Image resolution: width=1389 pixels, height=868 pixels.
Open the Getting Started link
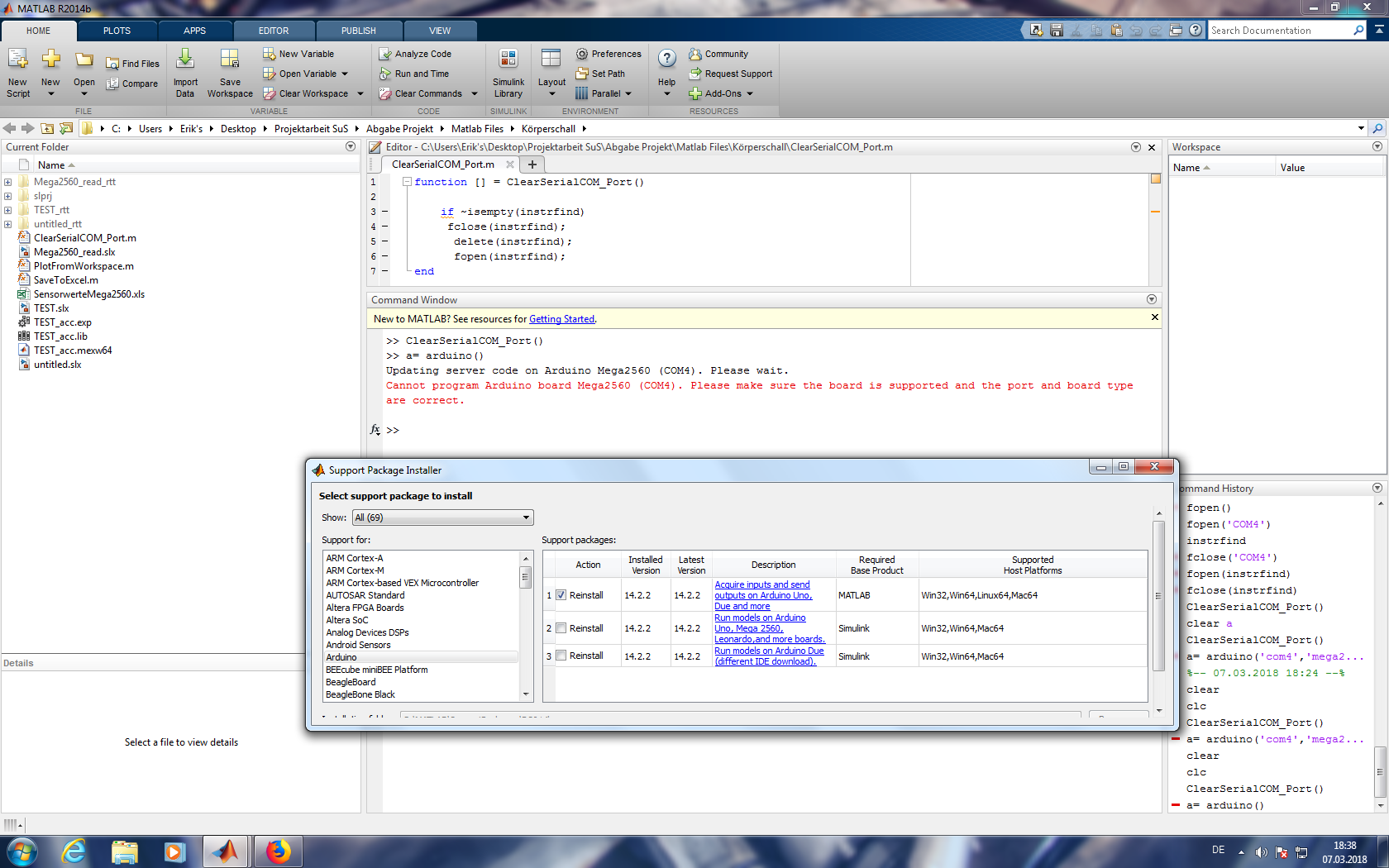(561, 319)
